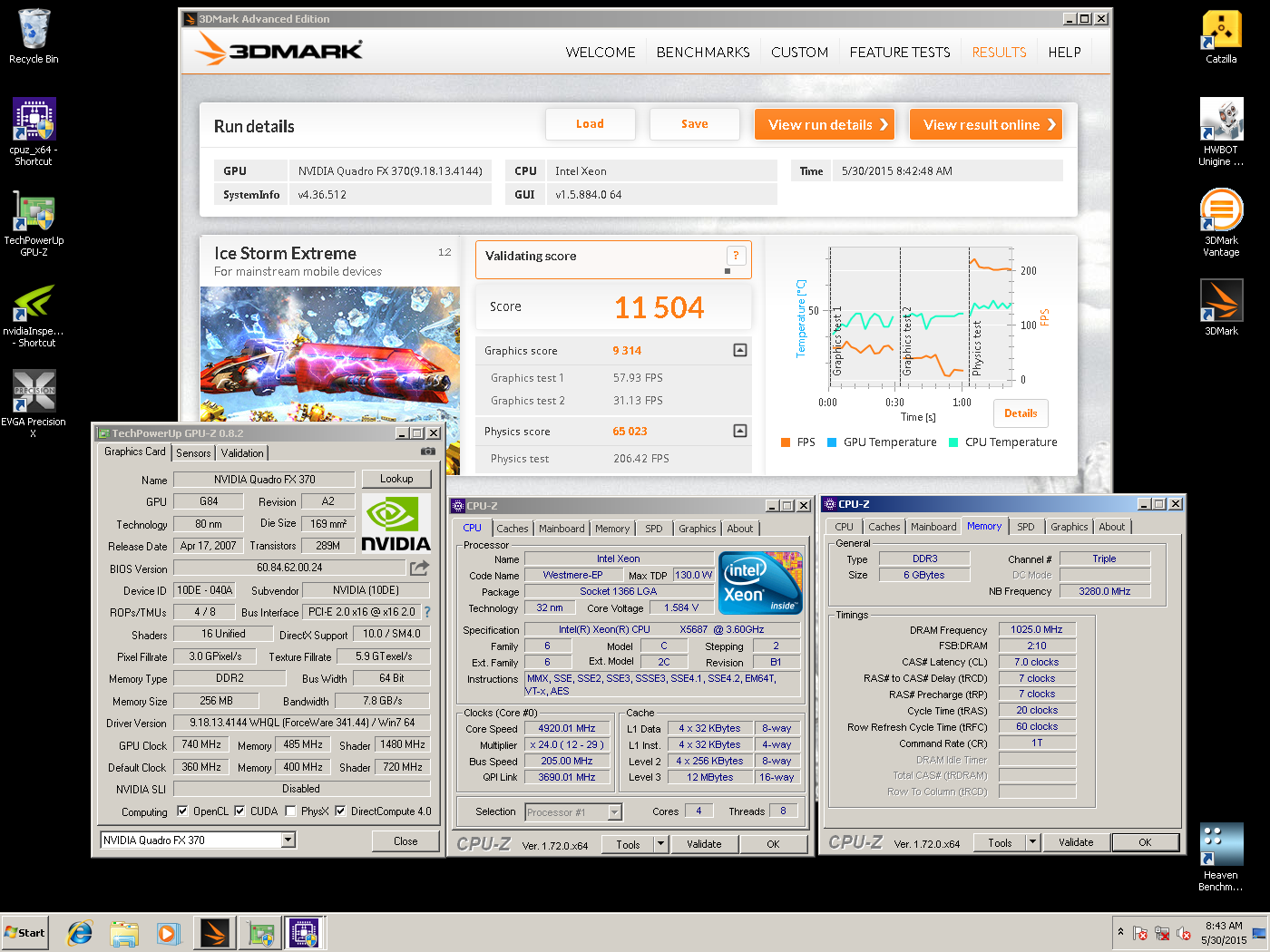This screenshot has height=952, width=1270.
Task: Select the WELCOME tab in 3DMark
Action: 601,53
